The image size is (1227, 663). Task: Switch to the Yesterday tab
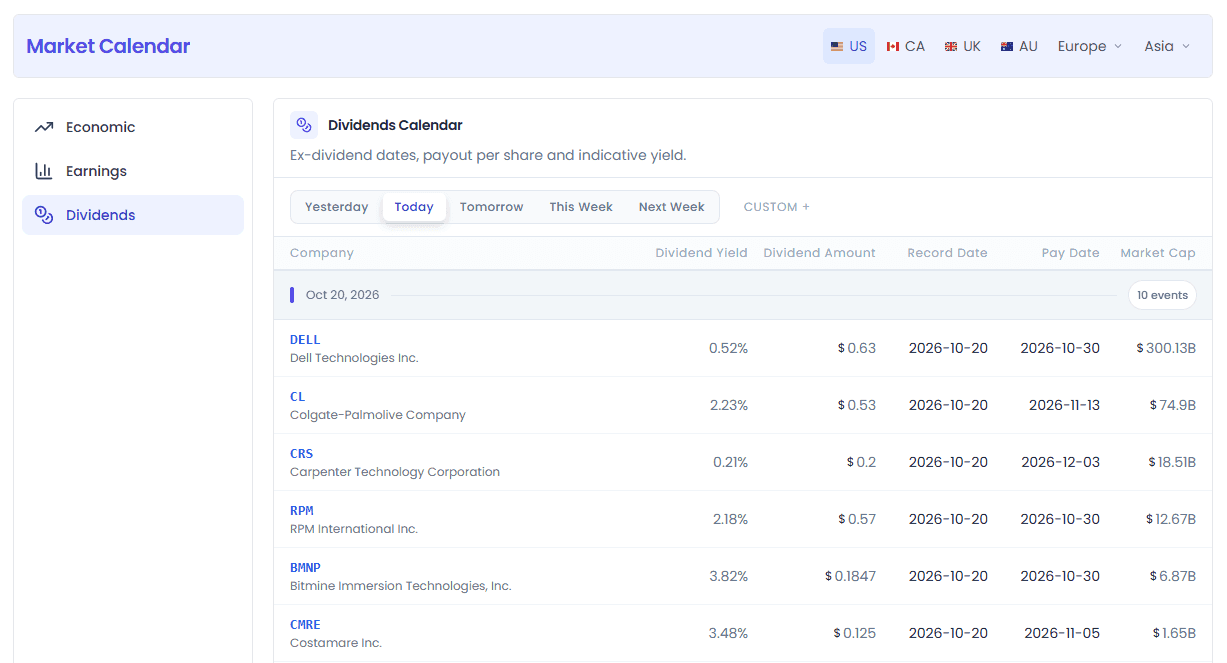[x=337, y=207]
